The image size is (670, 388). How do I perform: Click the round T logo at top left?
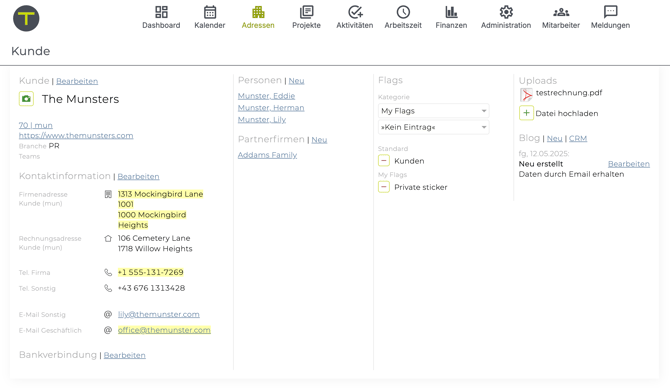click(26, 18)
